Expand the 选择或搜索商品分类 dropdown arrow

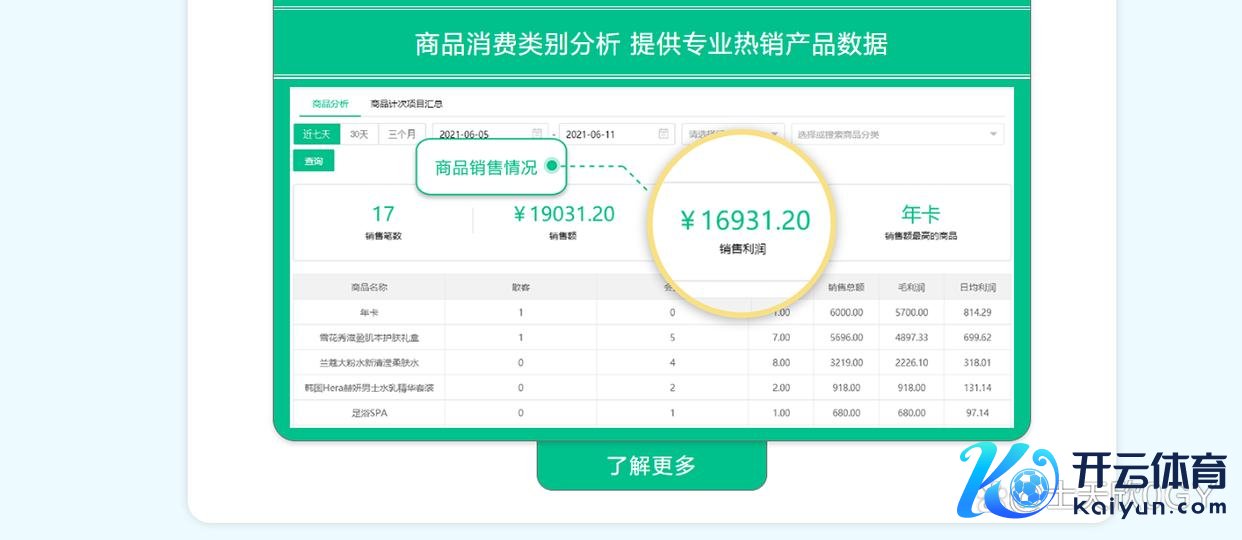coord(993,134)
